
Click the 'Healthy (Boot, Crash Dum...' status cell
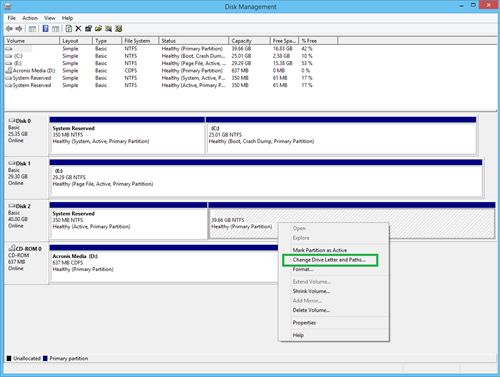point(193,56)
